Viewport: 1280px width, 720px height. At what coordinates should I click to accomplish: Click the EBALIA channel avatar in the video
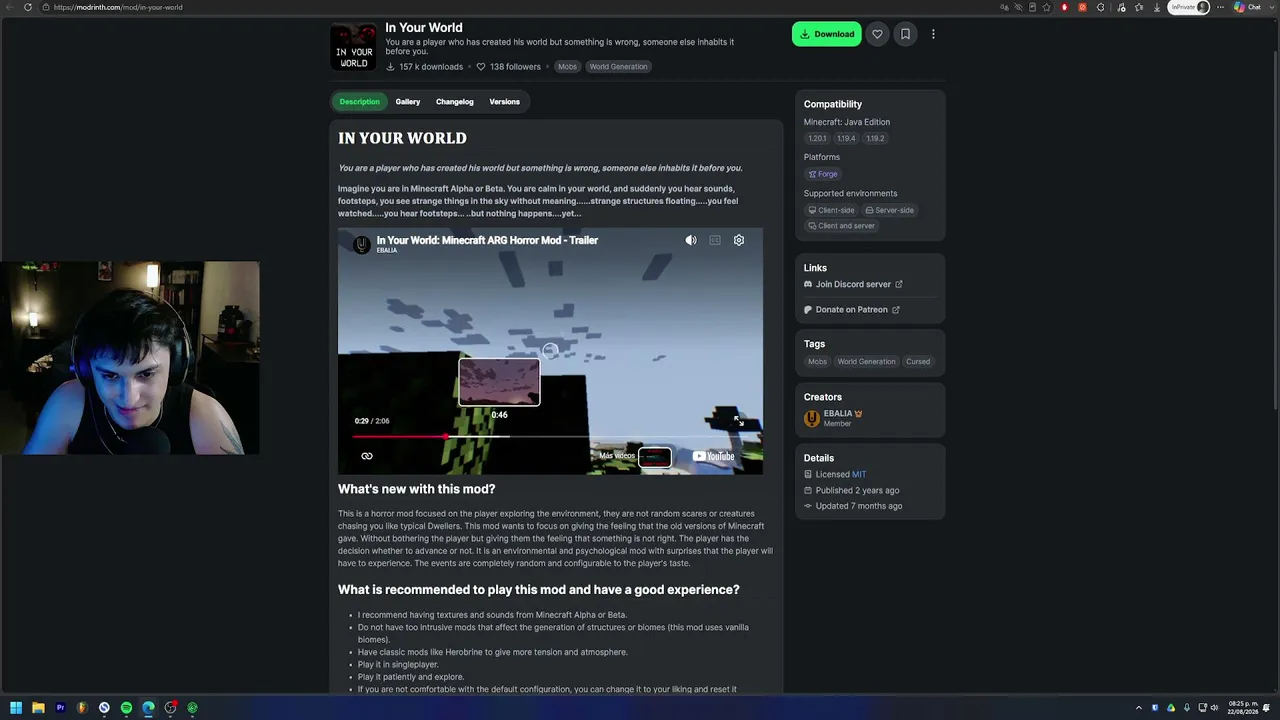pos(361,244)
